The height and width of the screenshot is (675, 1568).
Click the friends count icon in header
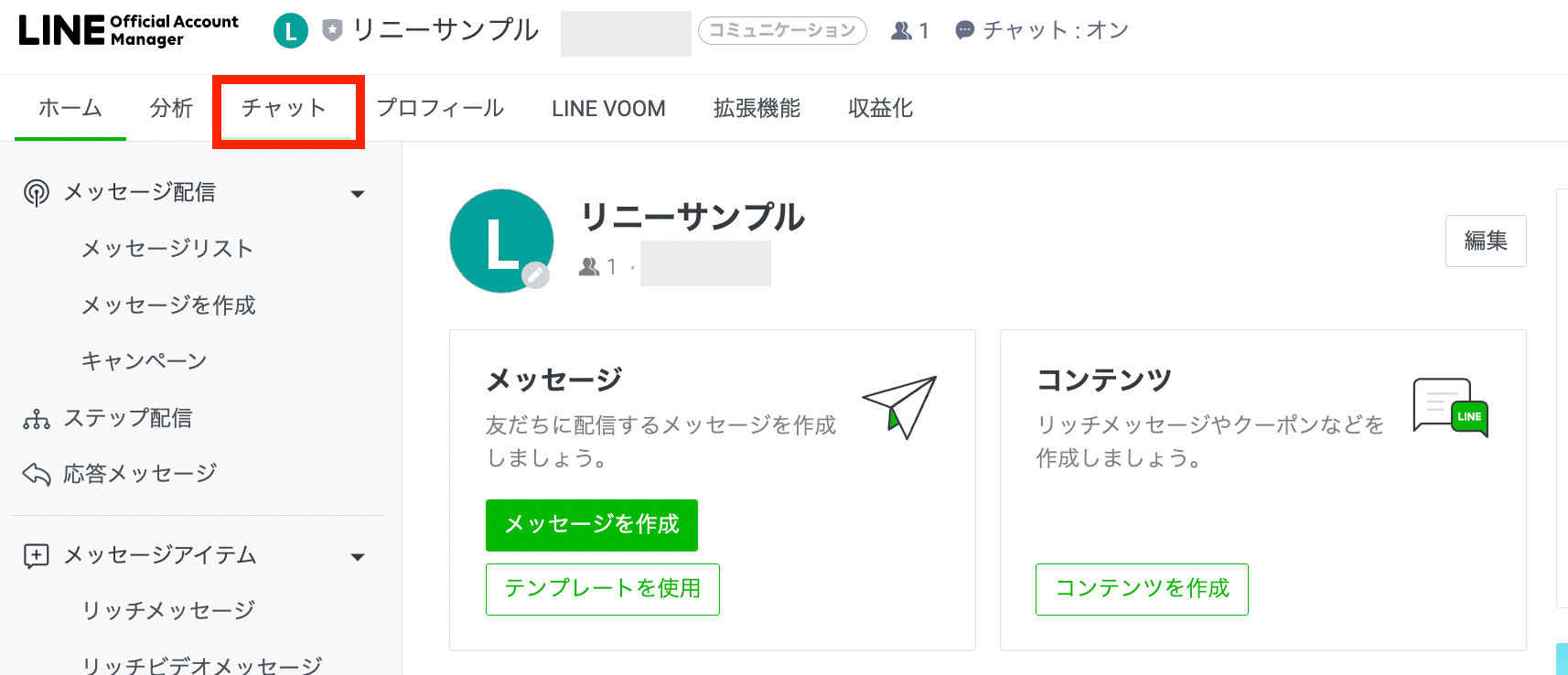coord(901,31)
